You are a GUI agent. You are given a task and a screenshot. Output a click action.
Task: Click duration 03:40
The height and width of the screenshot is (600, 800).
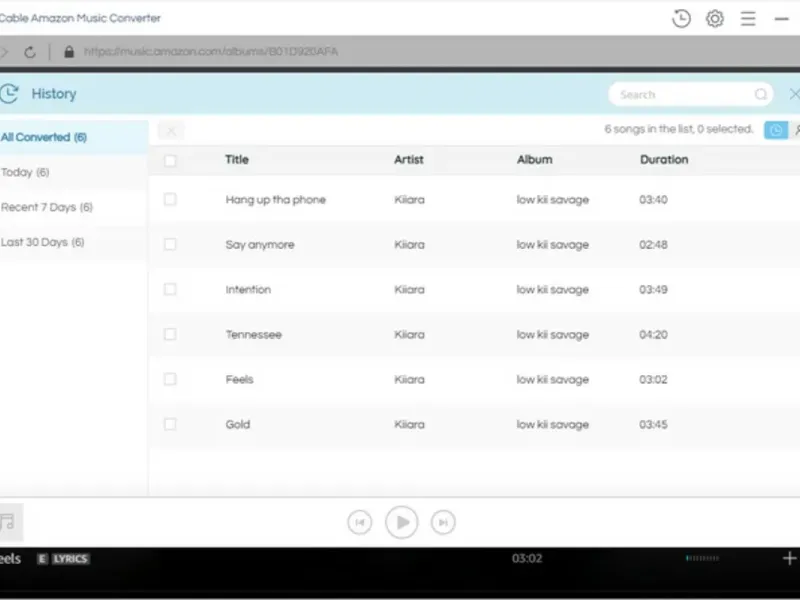pyautogui.click(x=653, y=200)
